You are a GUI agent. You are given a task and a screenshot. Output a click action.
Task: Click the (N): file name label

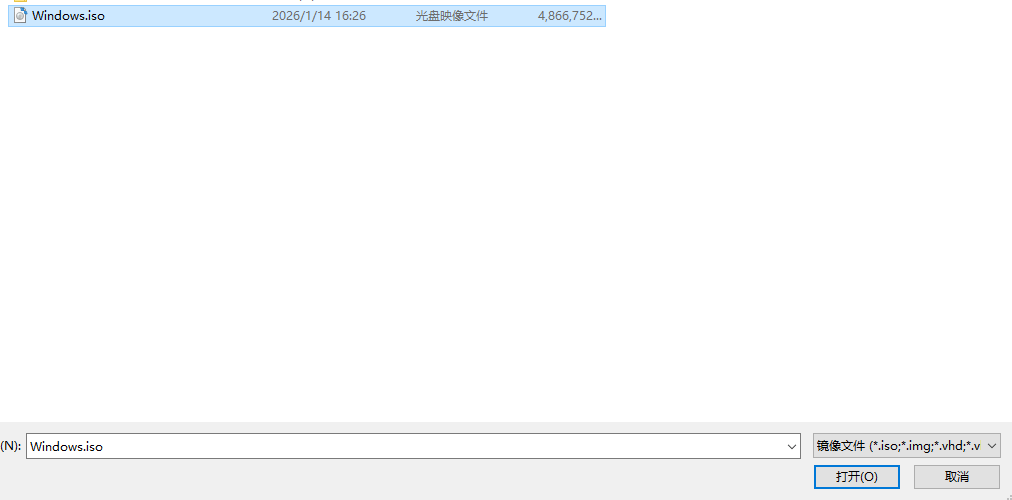pyautogui.click(x=11, y=447)
